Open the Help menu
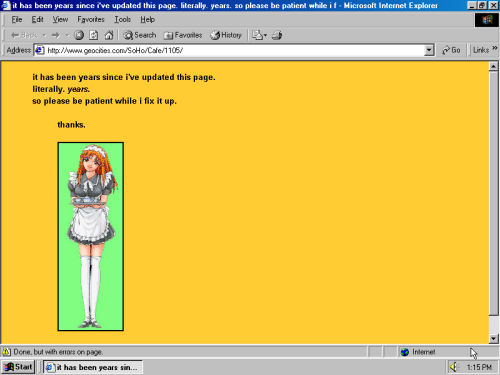The image size is (500, 375). [147, 19]
